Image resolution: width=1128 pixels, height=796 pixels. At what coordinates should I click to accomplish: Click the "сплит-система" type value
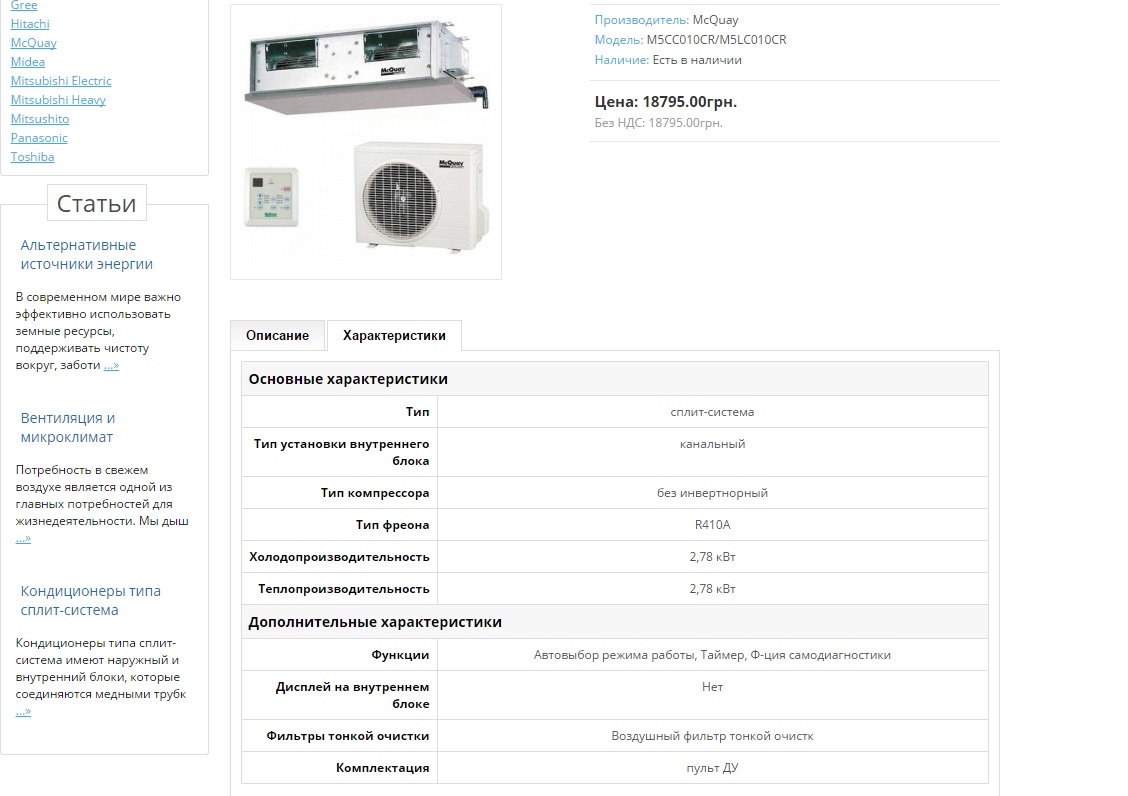coord(712,412)
